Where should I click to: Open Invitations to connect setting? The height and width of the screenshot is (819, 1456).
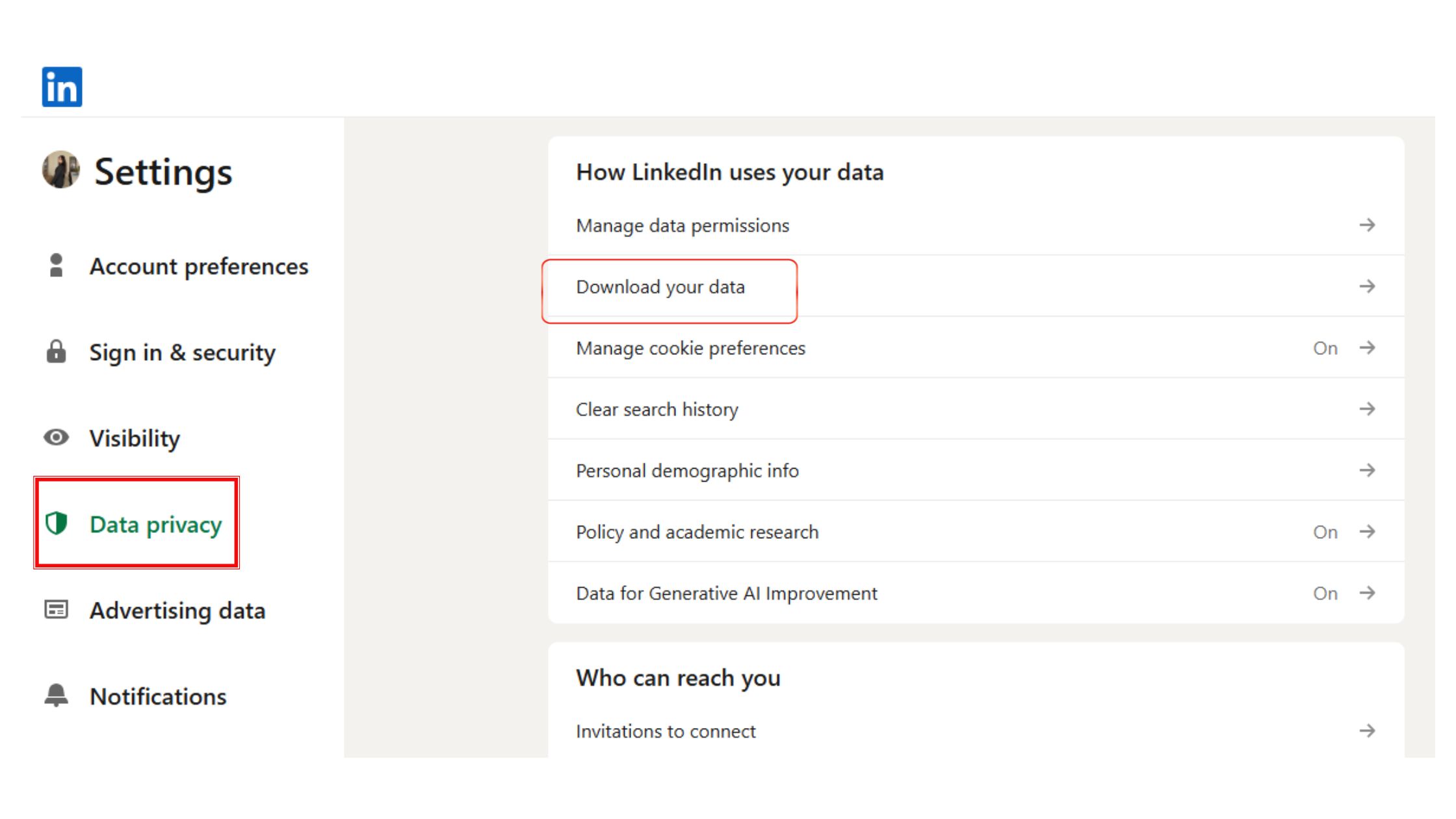tap(976, 731)
